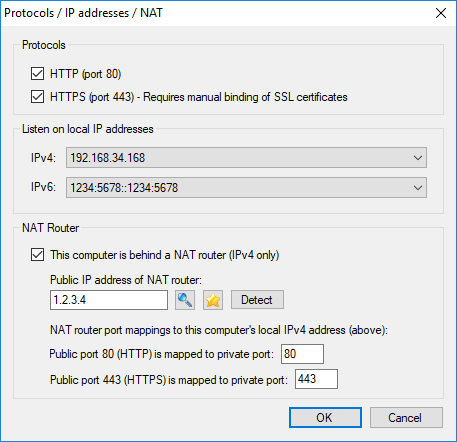Click the IPv4: field label
457x442 pixels.
tap(43, 158)
